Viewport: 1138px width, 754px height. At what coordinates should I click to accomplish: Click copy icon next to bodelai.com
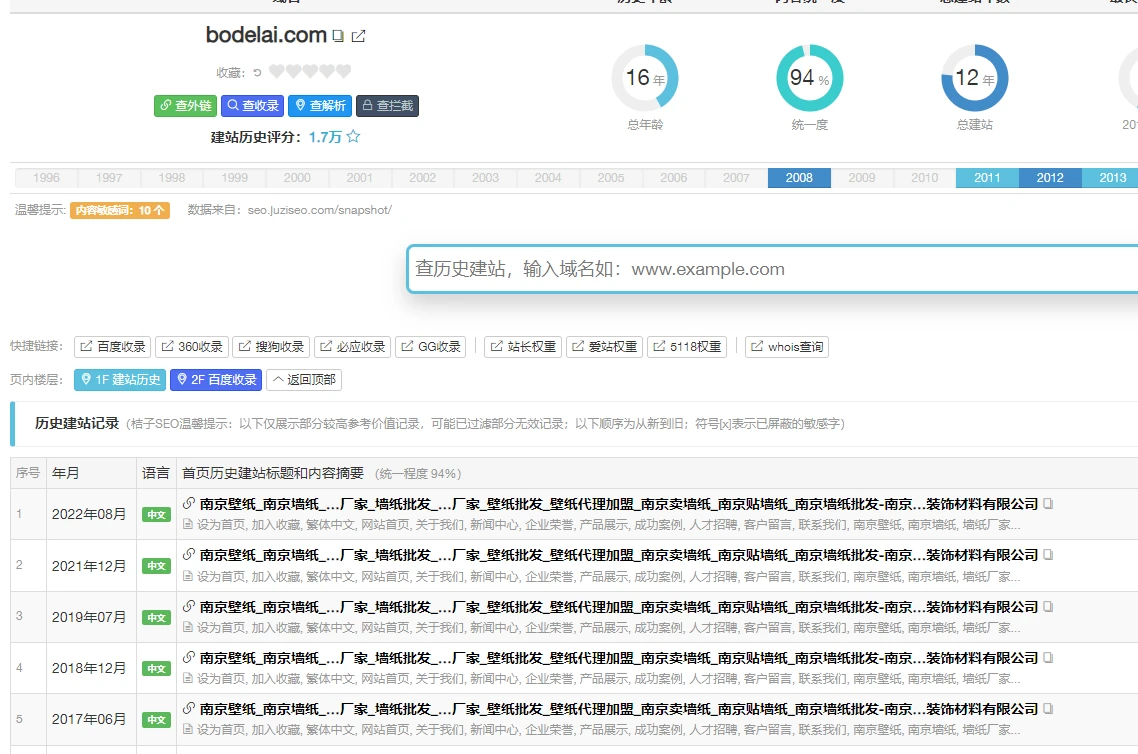click(x=338, y=37)
